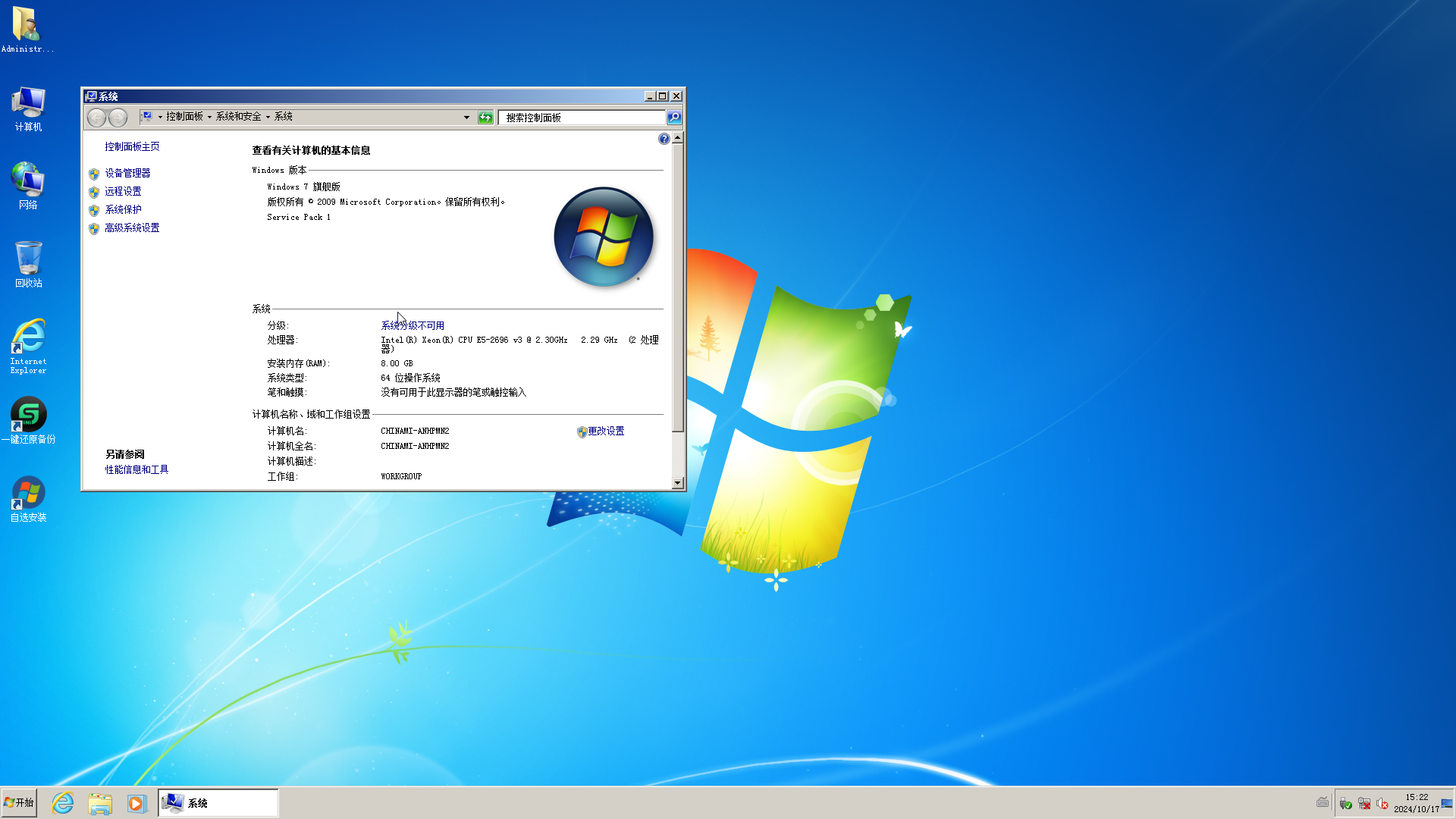Image resolution: width=1456 pixels, height=819 pixels.
Task: Click the shield icon beside 高级系统设置
Action: coord(94,228)
